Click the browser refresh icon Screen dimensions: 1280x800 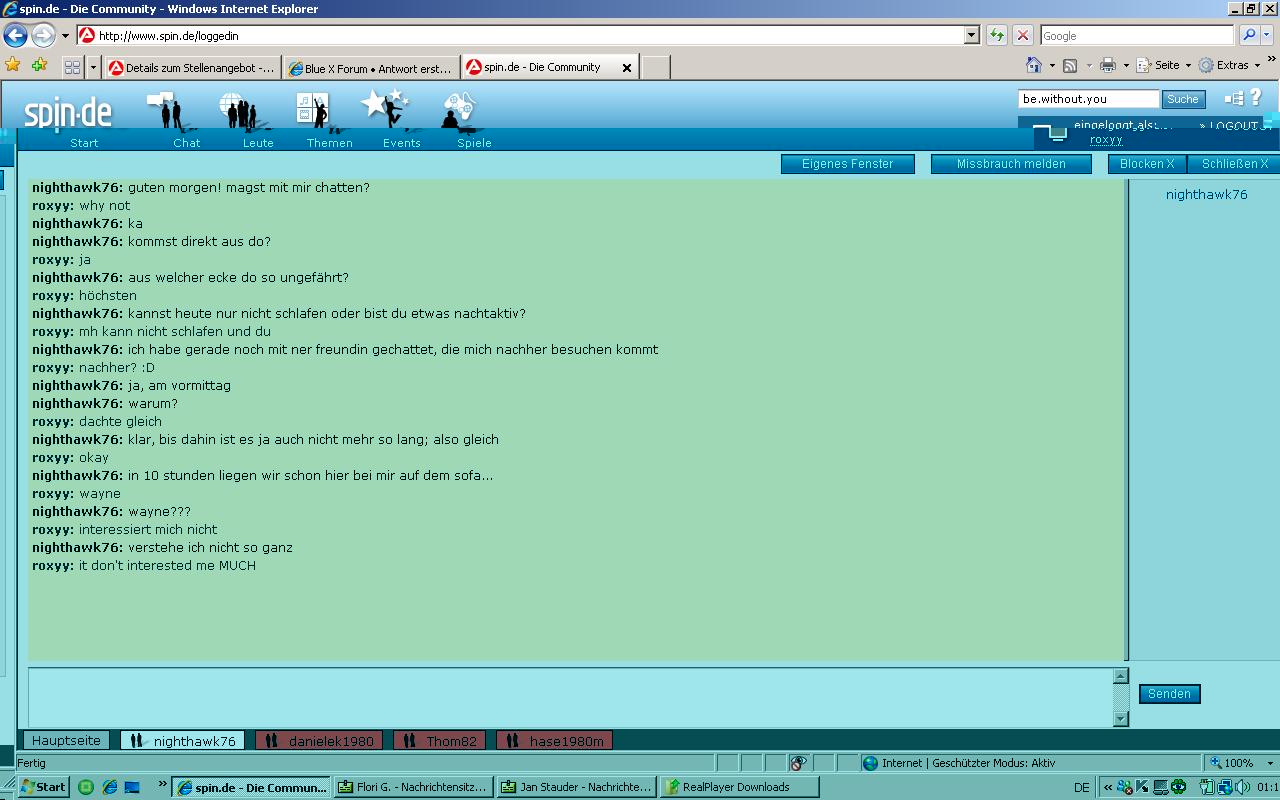(x=997, y=36)
